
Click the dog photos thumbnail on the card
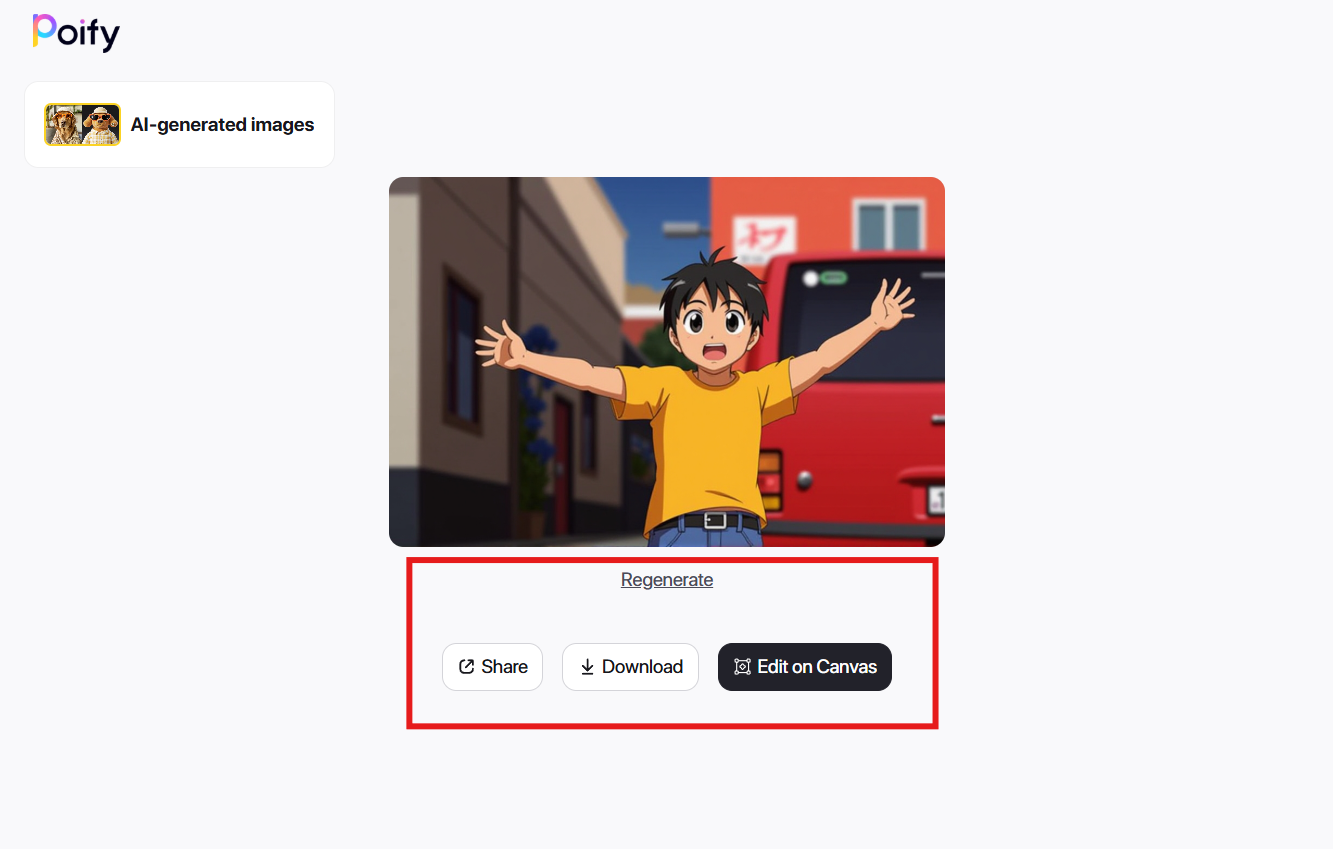[x=81, y=124]
